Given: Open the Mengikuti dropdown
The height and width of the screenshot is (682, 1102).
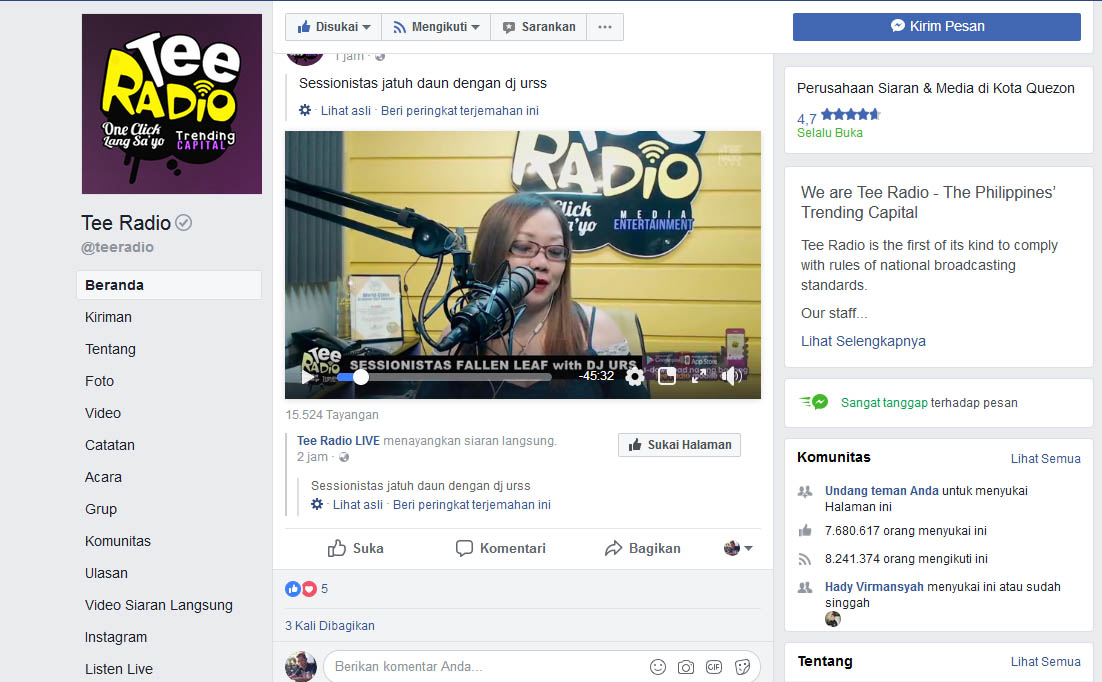Looking at the screenshot, I should coord(435,27).
